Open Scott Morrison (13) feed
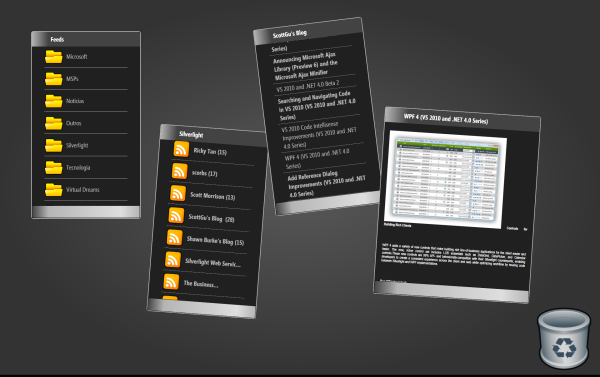 pos(212,196)
